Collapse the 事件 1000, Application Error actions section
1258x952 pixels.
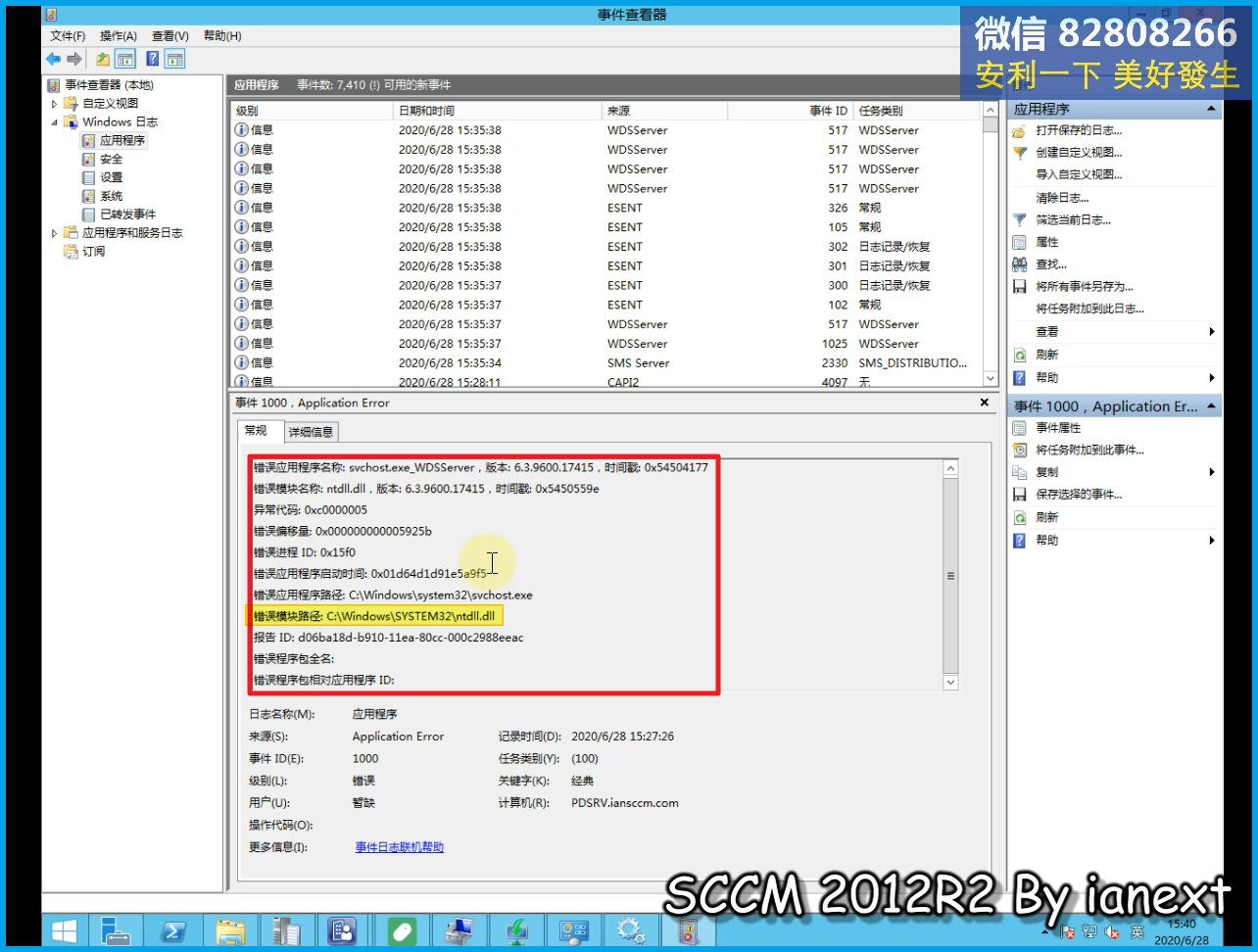1211,406
